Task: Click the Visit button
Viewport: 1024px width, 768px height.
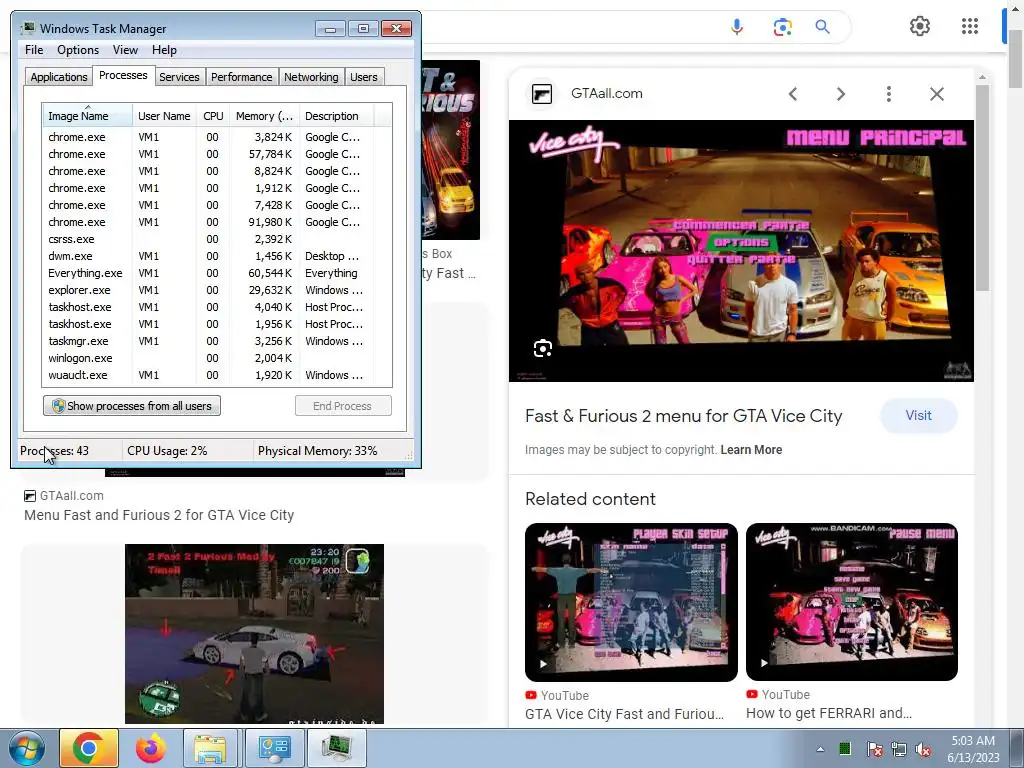Action: [x=918, y=415]
